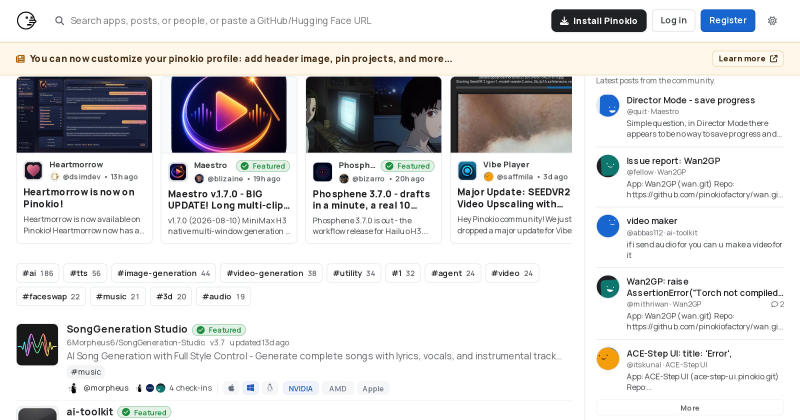This screenshot has width=800, height=420.
Task: Click the @bizarro author avatar
Action: click(344, 179)
